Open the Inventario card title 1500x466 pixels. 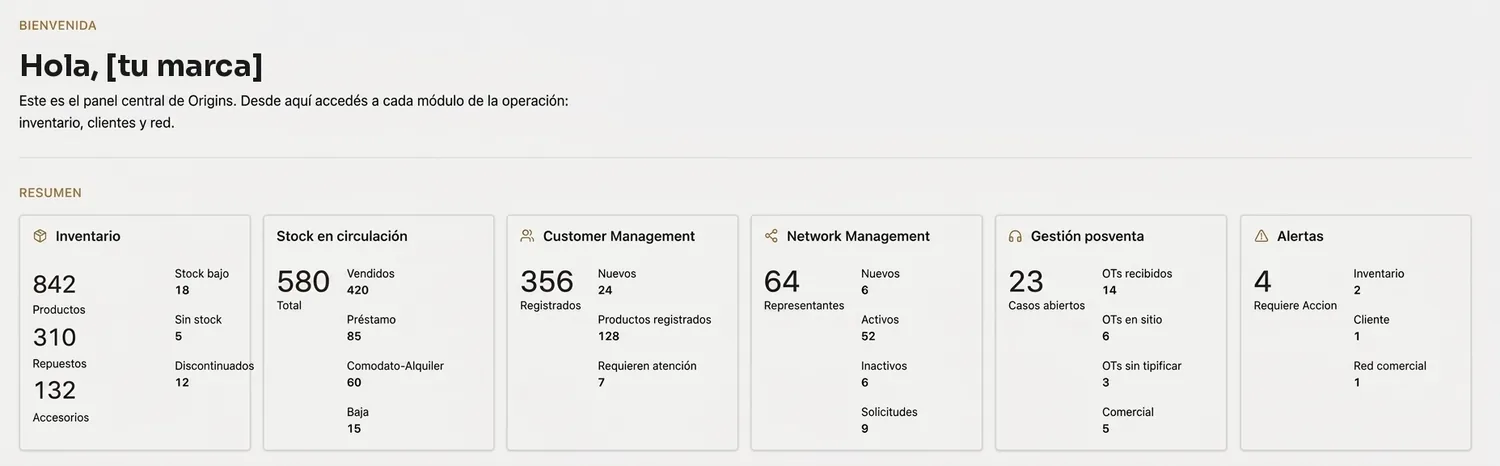tap(88, 236)
